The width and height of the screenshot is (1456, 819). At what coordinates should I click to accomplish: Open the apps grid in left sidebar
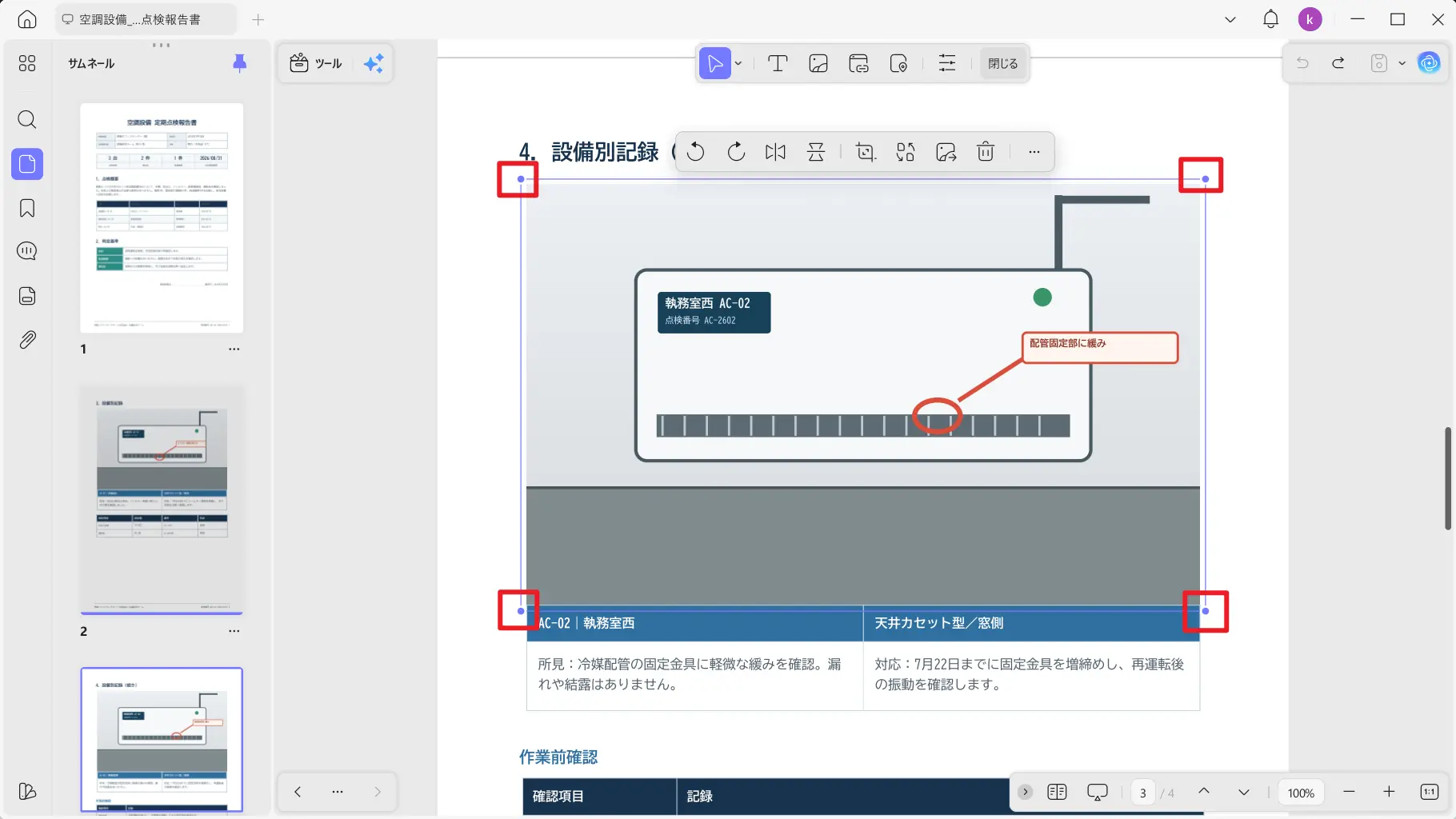point(27,63)
